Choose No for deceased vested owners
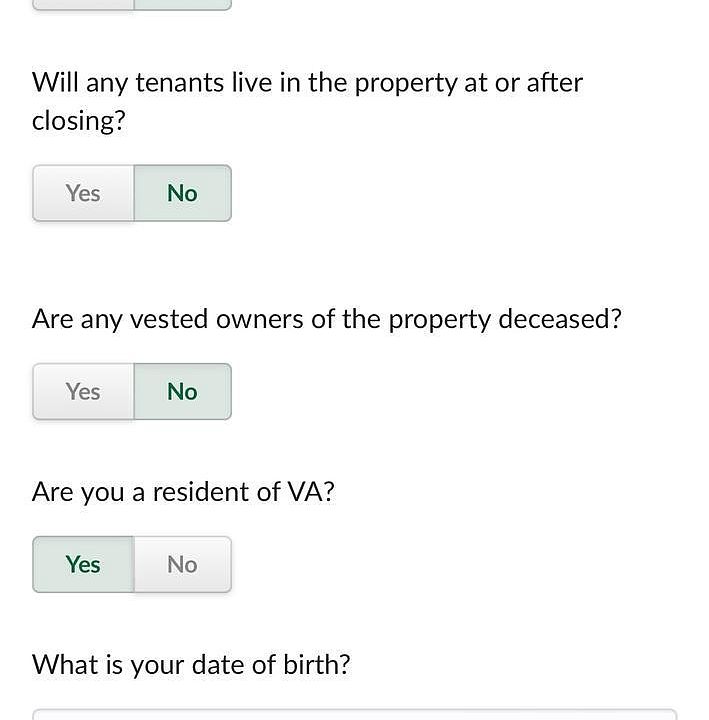Screen dimensions: 709x720 [x=182, y=391]
